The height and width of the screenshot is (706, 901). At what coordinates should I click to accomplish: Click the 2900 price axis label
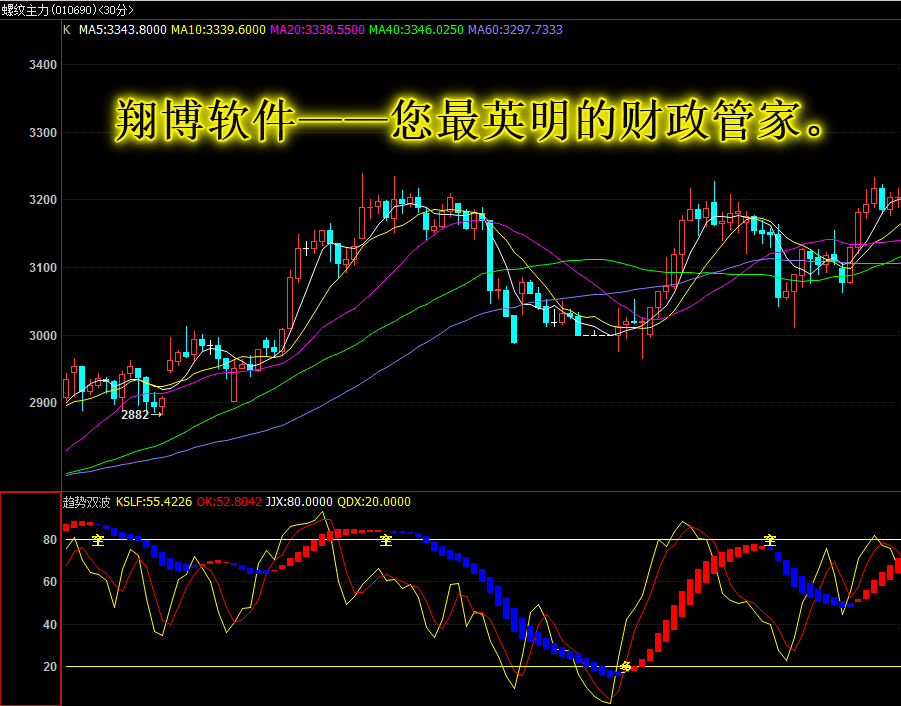[x=43, y=403]
